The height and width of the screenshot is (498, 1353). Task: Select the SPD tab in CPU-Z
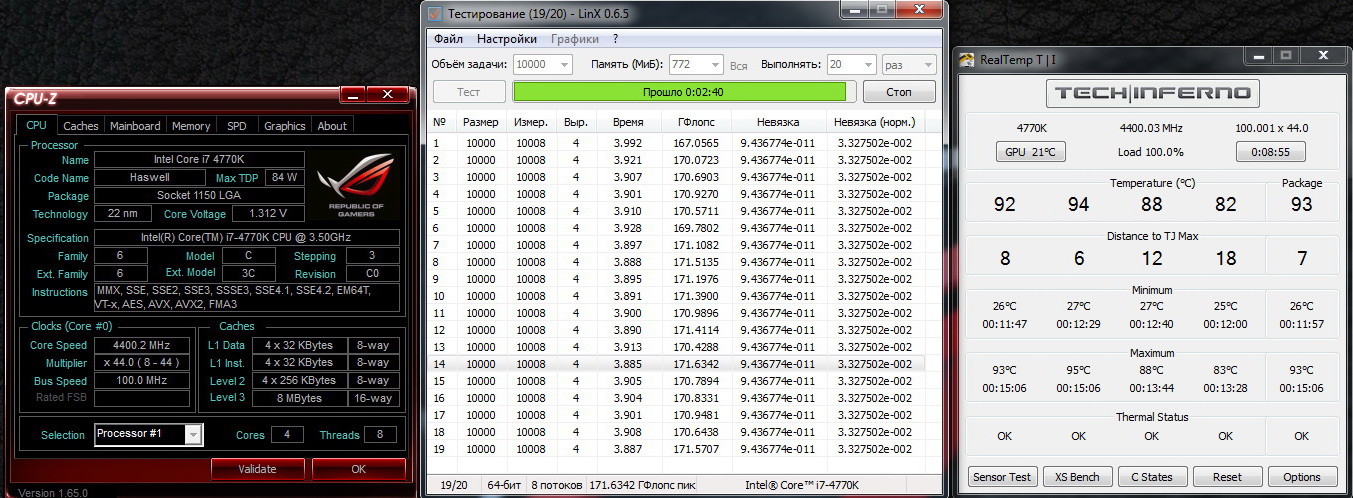pyautogui.click(x=237, y=126)
